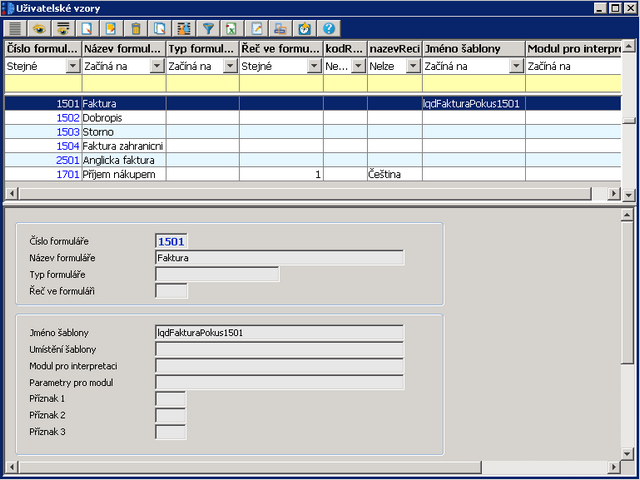Sort by Typ formuláře column header

(202, 48)
